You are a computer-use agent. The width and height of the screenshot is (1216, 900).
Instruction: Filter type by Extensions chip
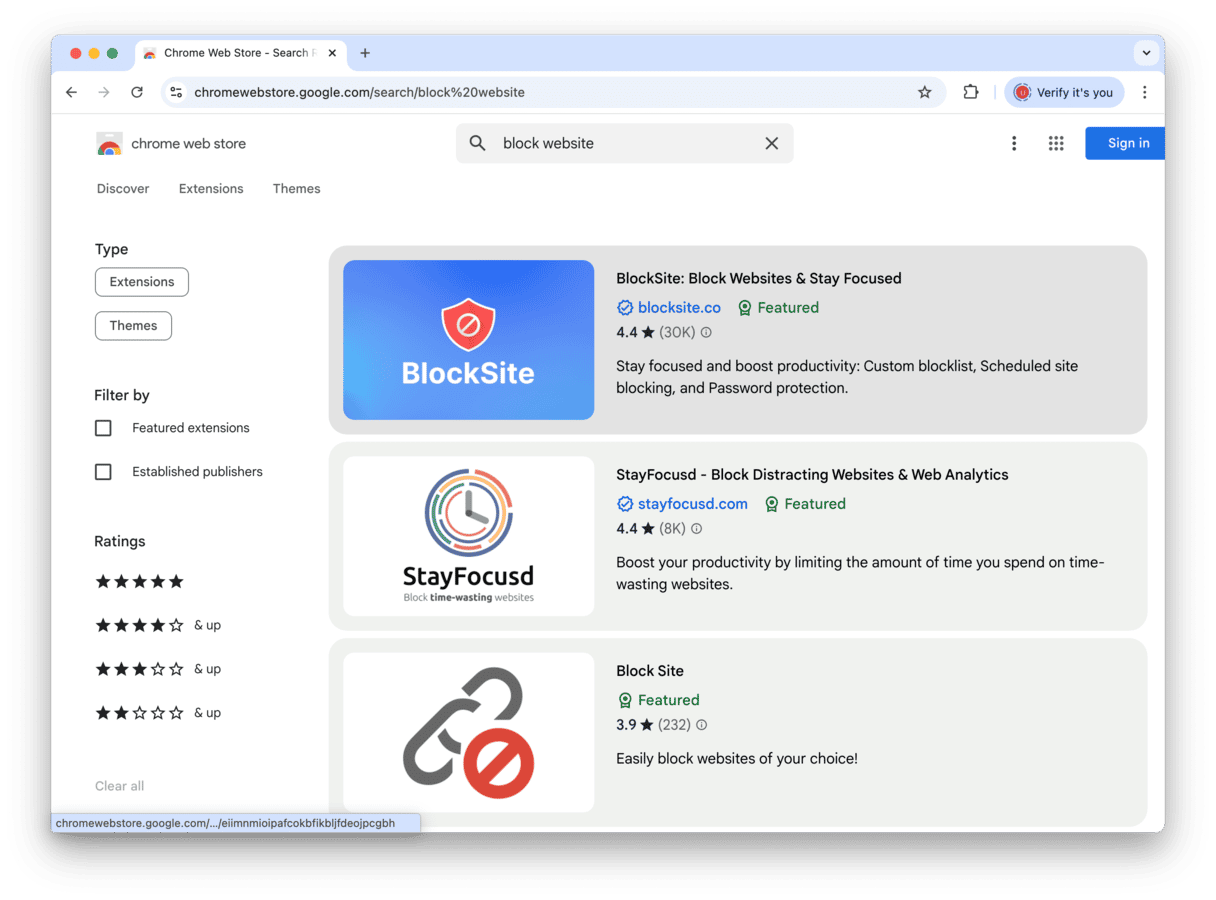pos(142,282)
